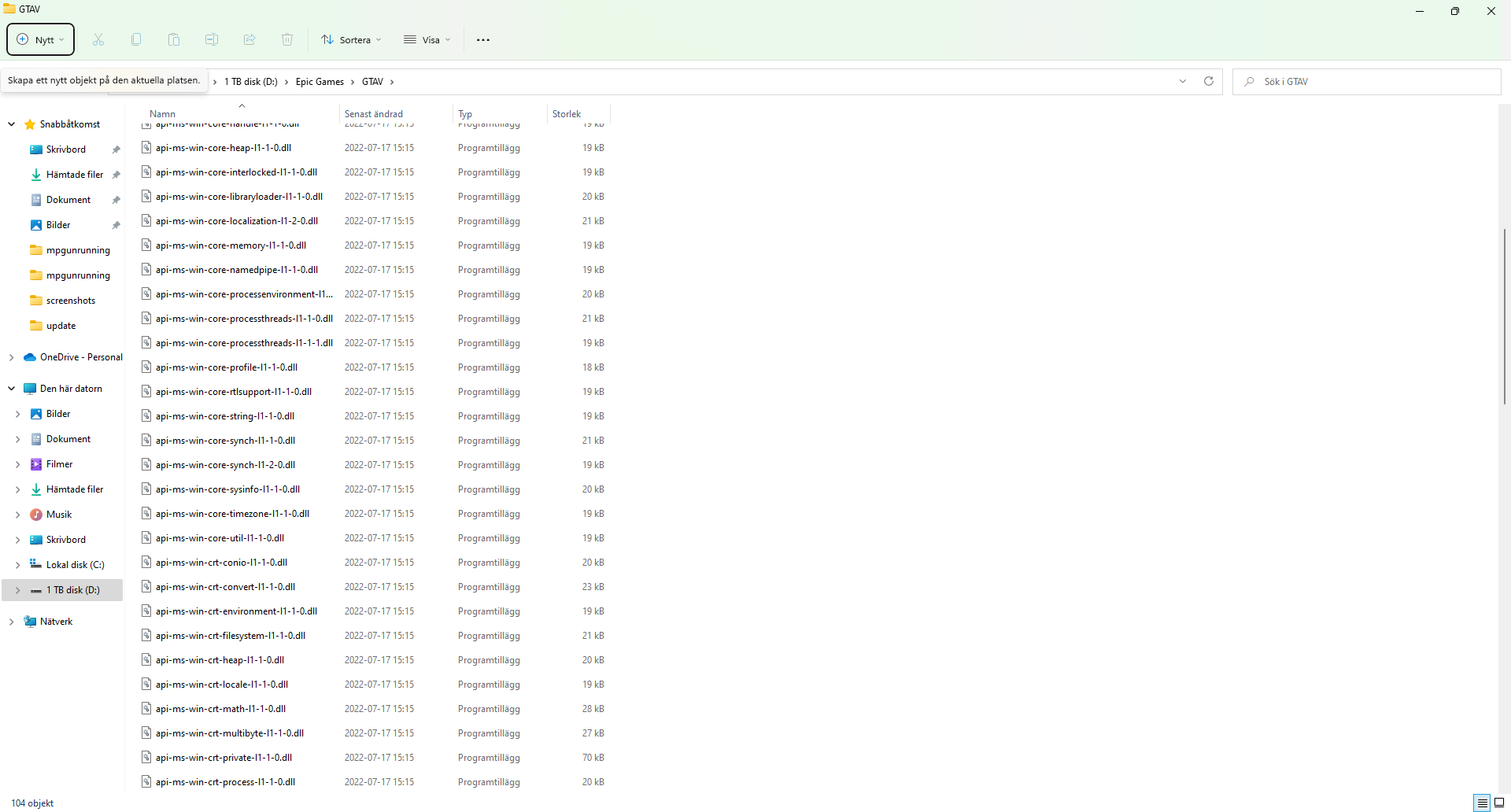1511x812 pixels.
Task: Switch to details view via status bar toggle
Action: pyautogui.click(x=1482, y=803)
